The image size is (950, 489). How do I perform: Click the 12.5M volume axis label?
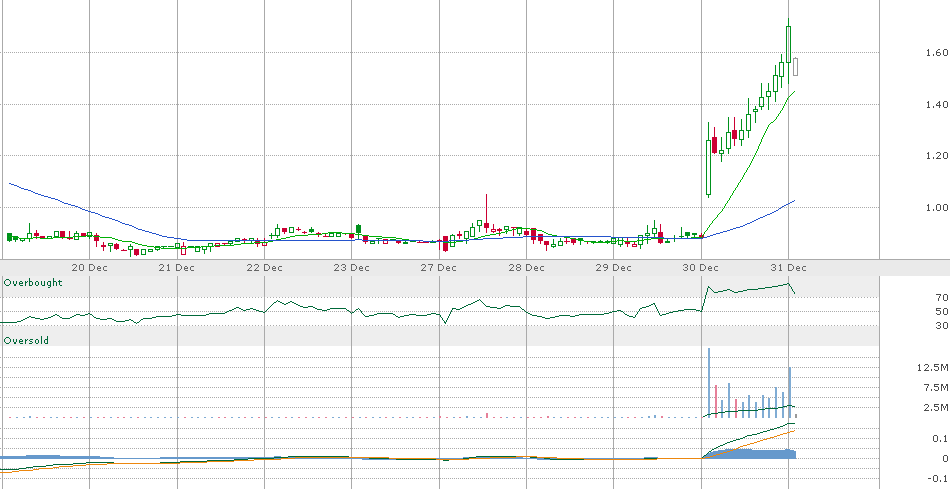click(933, 368)
